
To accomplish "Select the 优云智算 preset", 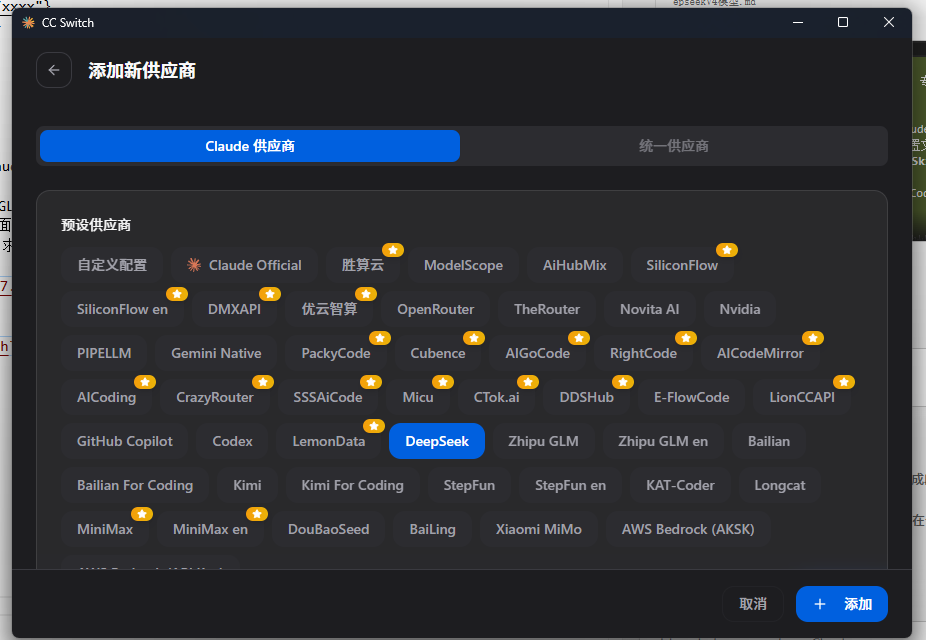I will point(330,309).
